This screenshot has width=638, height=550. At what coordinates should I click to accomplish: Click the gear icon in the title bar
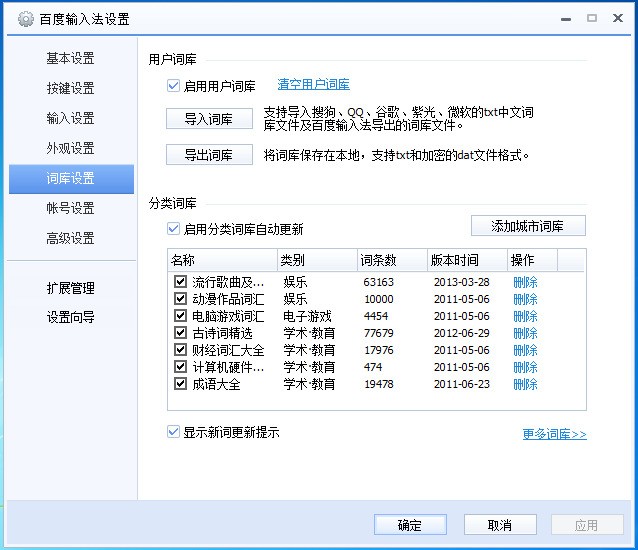tap(25, 19)
